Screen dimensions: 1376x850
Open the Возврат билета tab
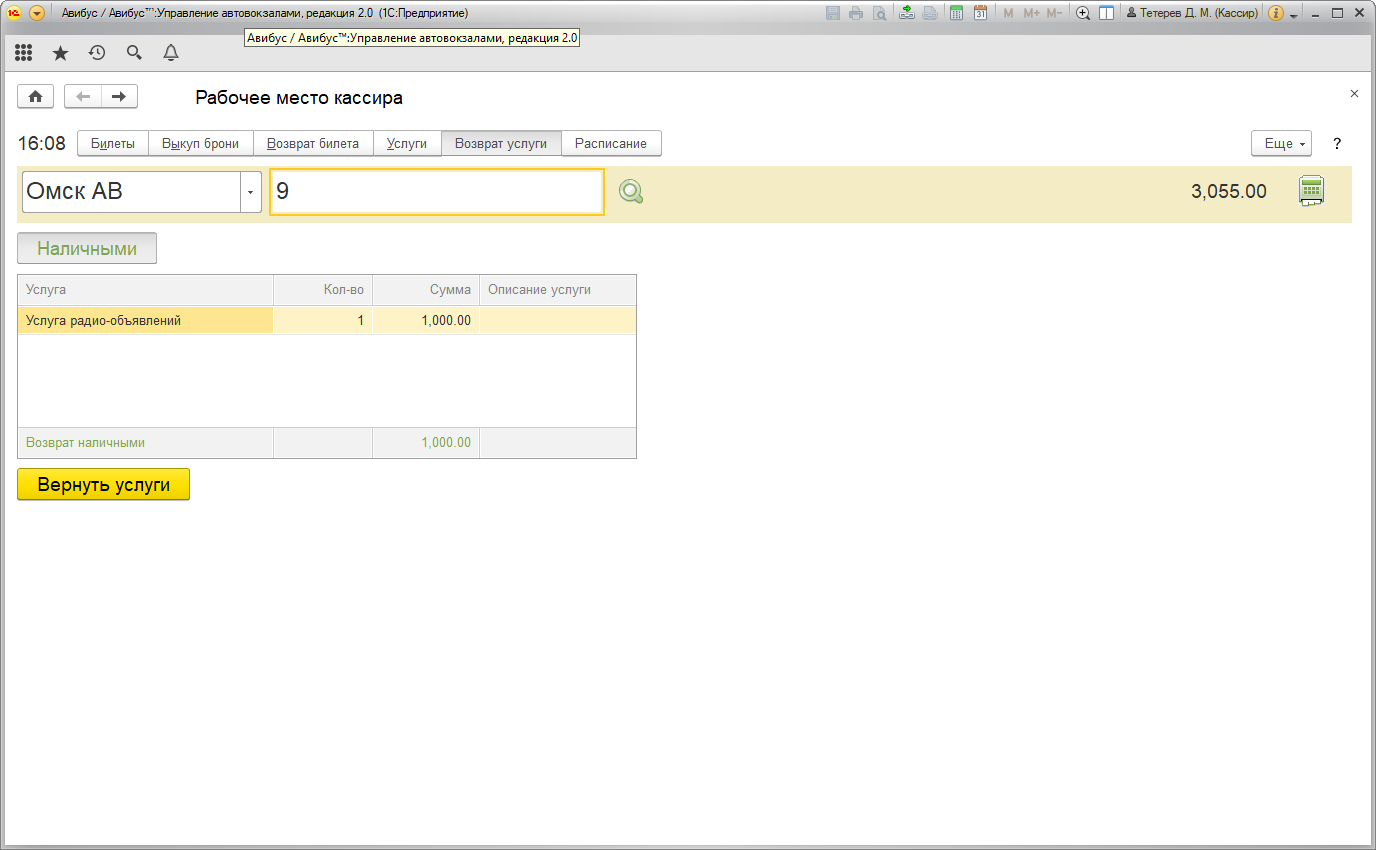pos(313,143)
